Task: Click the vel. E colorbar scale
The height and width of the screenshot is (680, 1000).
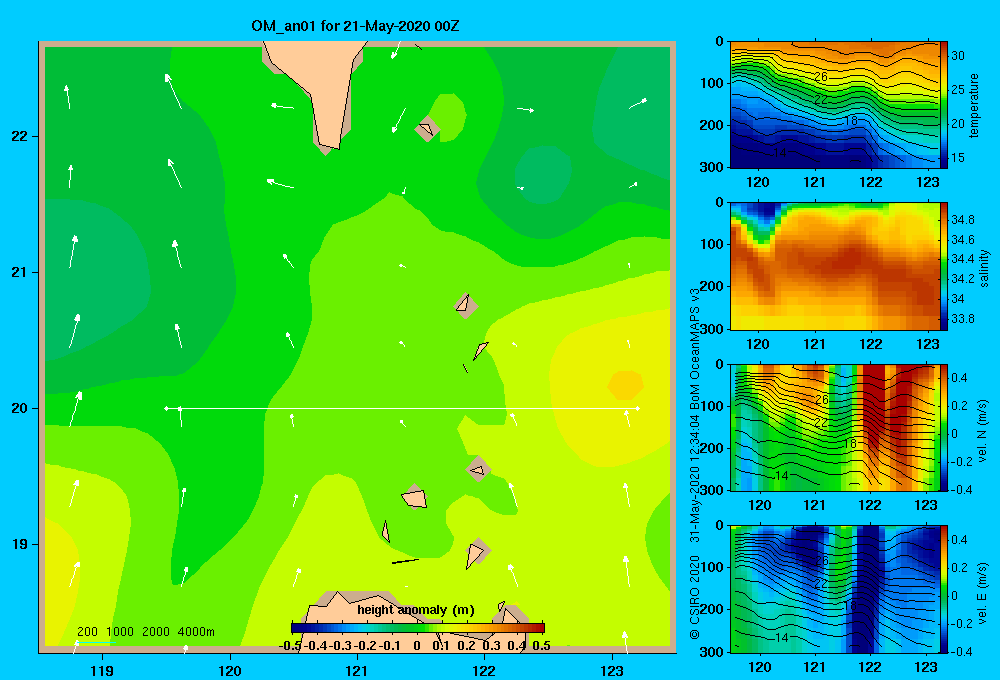Action: click(944, 589)
